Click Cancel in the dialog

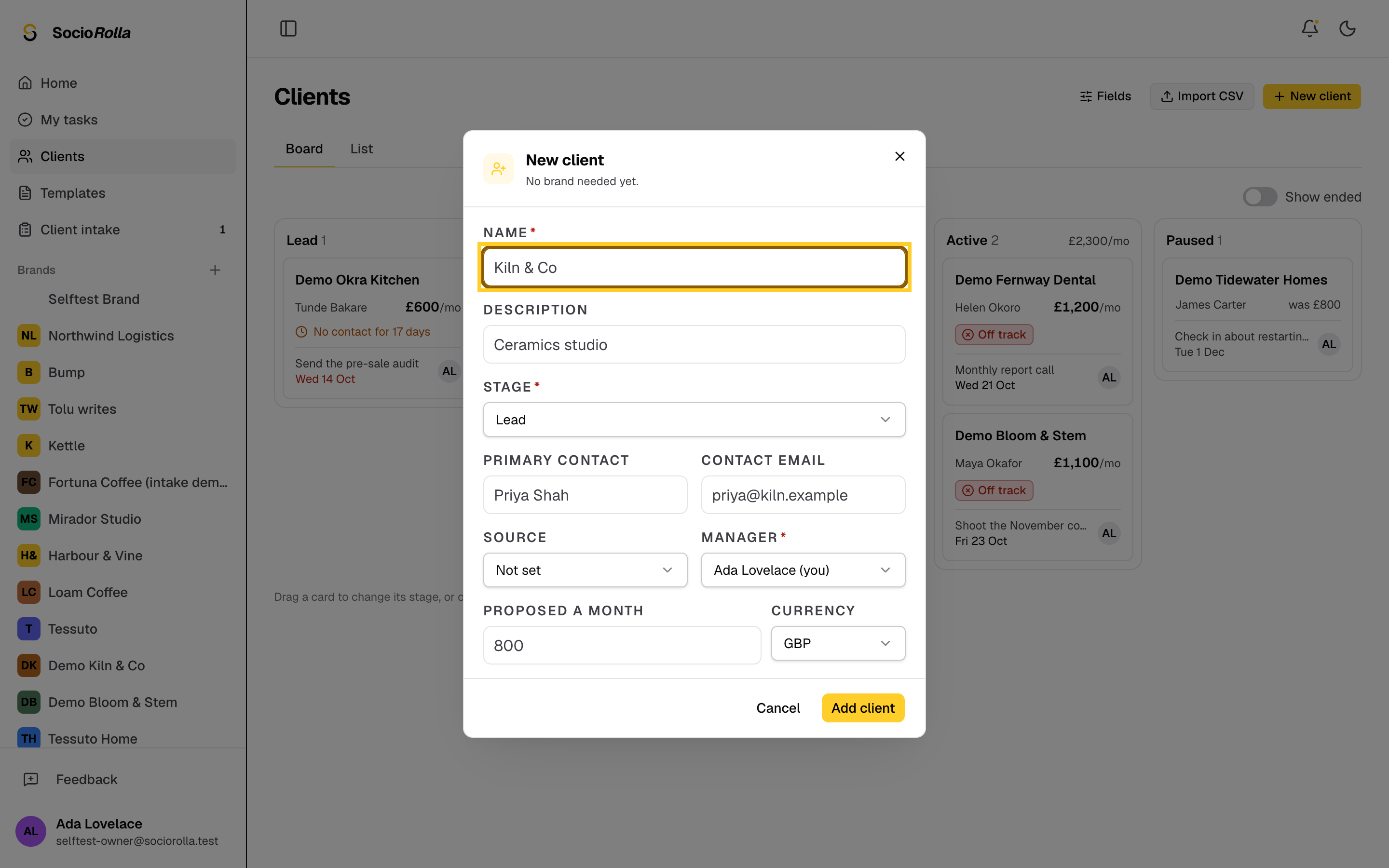click(778, 708)
